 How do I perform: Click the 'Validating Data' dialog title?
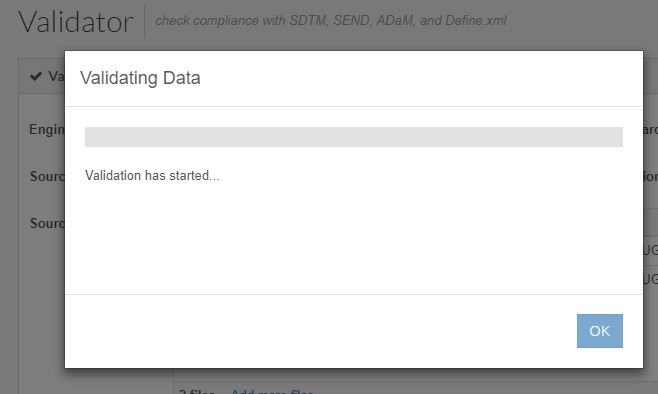pos(140,78)
